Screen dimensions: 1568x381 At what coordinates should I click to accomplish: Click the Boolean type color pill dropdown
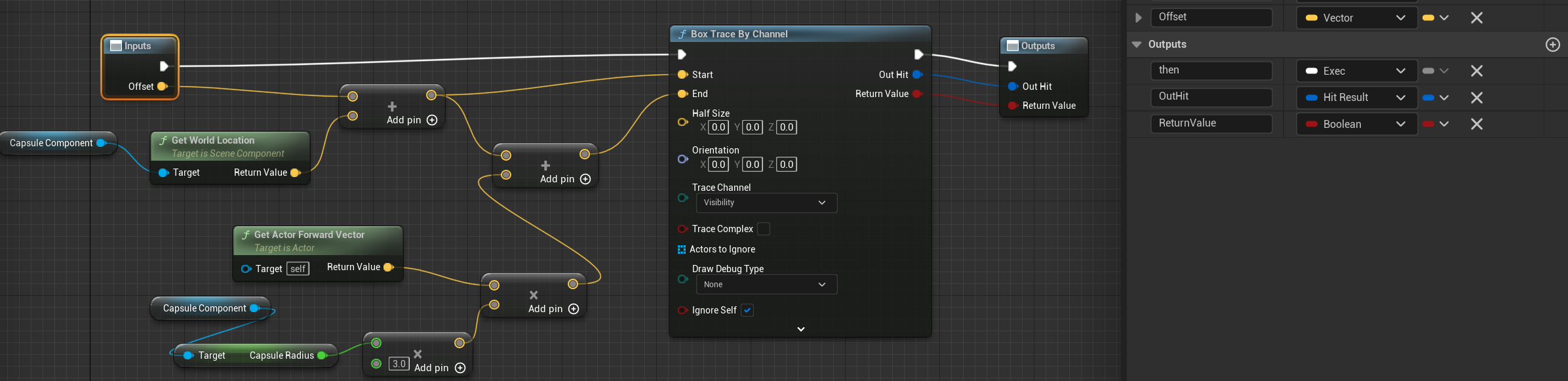coord(1435,124)
